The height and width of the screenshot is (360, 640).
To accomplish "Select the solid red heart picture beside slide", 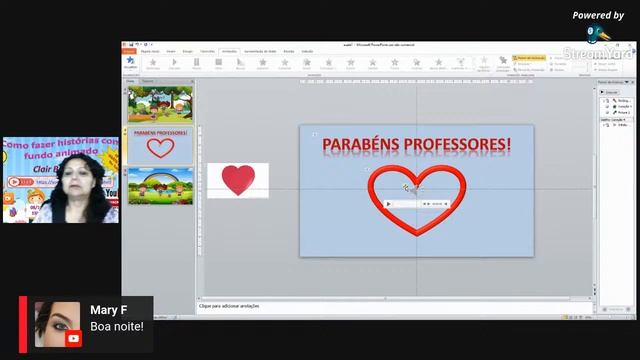I will (x=238, y=180).
